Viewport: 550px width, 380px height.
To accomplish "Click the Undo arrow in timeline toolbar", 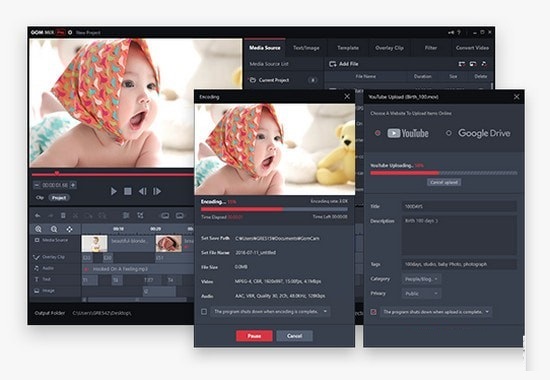I will coord(38,215).
